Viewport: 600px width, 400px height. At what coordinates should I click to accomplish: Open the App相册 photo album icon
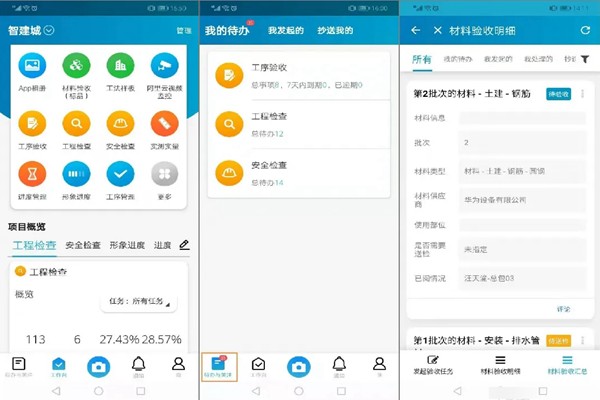pyautogui.click(x=32, y=67)
